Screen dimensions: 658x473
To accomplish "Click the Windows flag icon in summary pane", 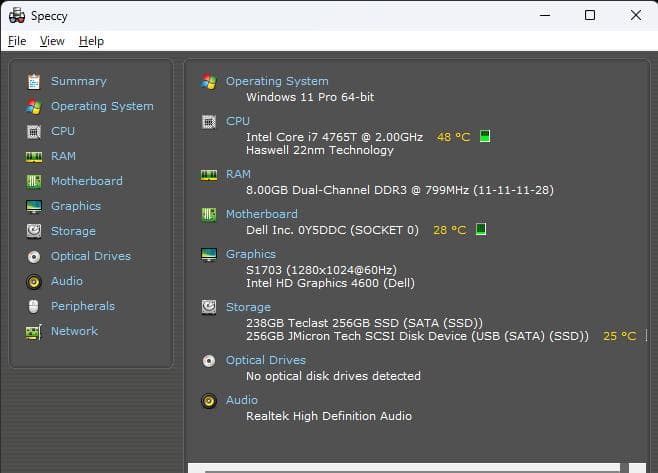I will click(x=209, y=81).
